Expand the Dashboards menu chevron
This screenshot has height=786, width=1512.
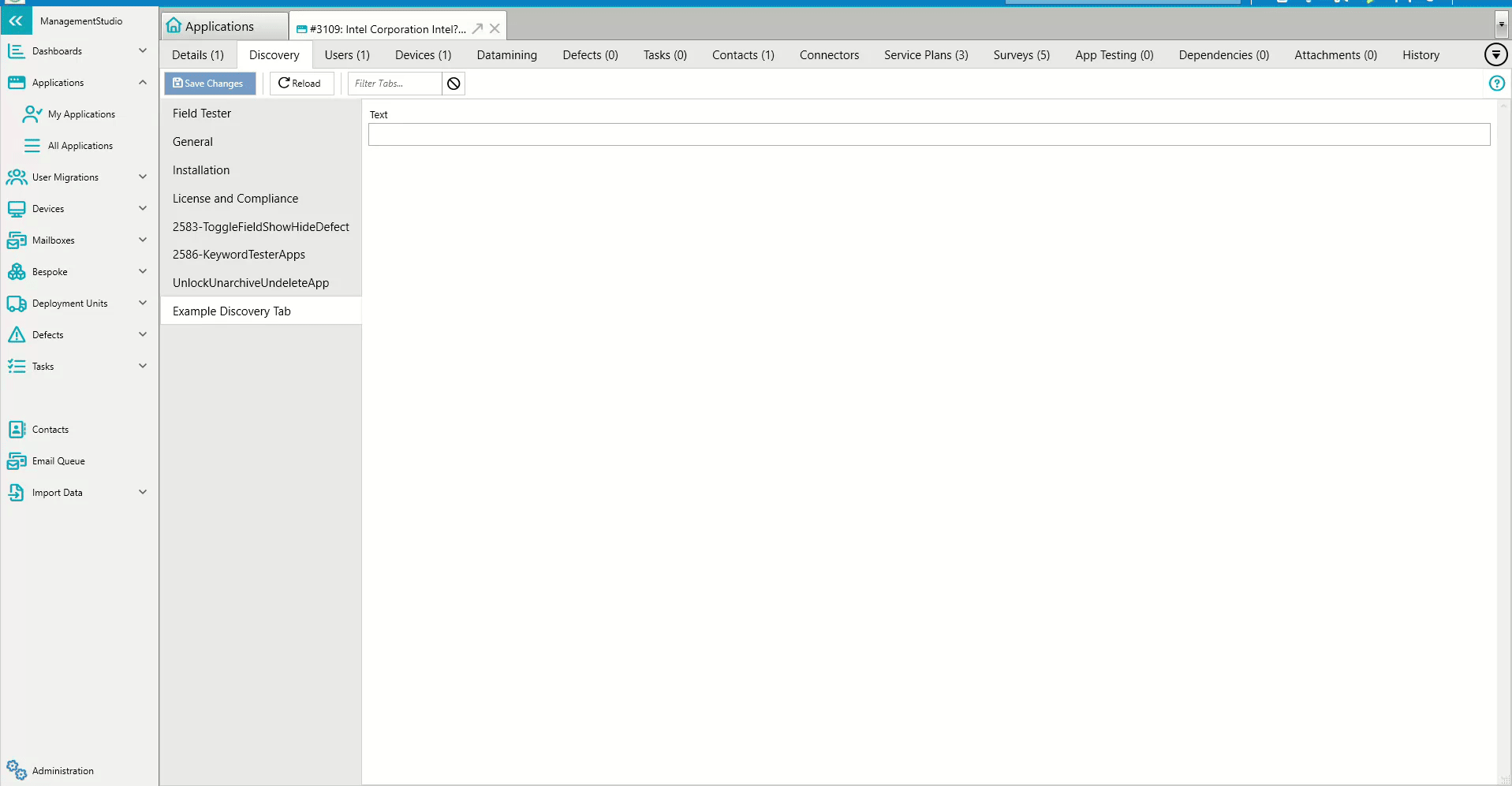coord(143,50)
